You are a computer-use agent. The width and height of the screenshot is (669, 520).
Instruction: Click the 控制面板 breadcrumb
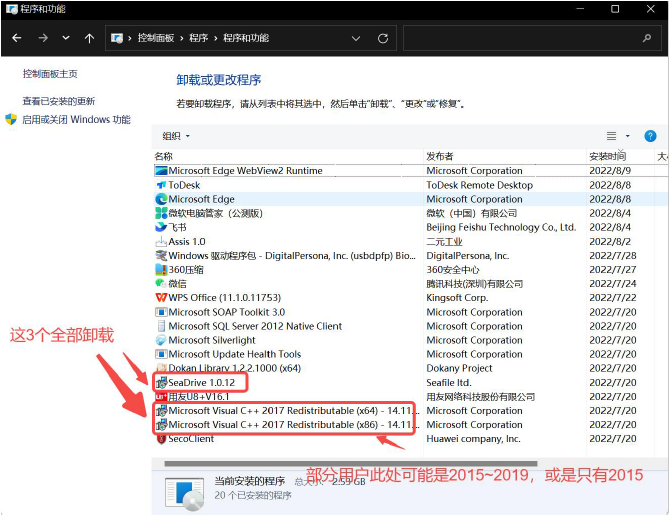pyautogui.click(x=155, y=38)
